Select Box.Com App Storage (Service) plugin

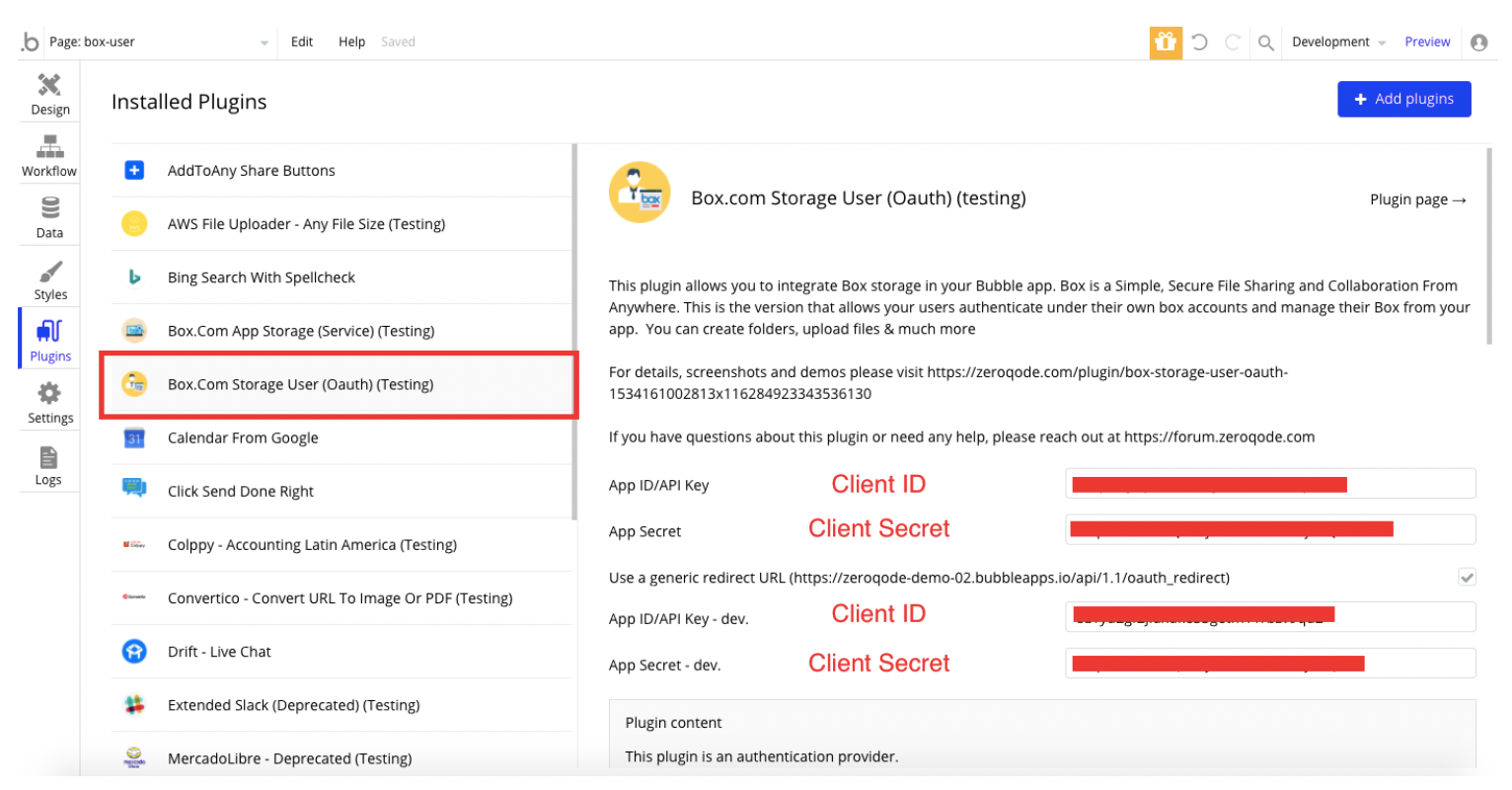coord(341,331)
